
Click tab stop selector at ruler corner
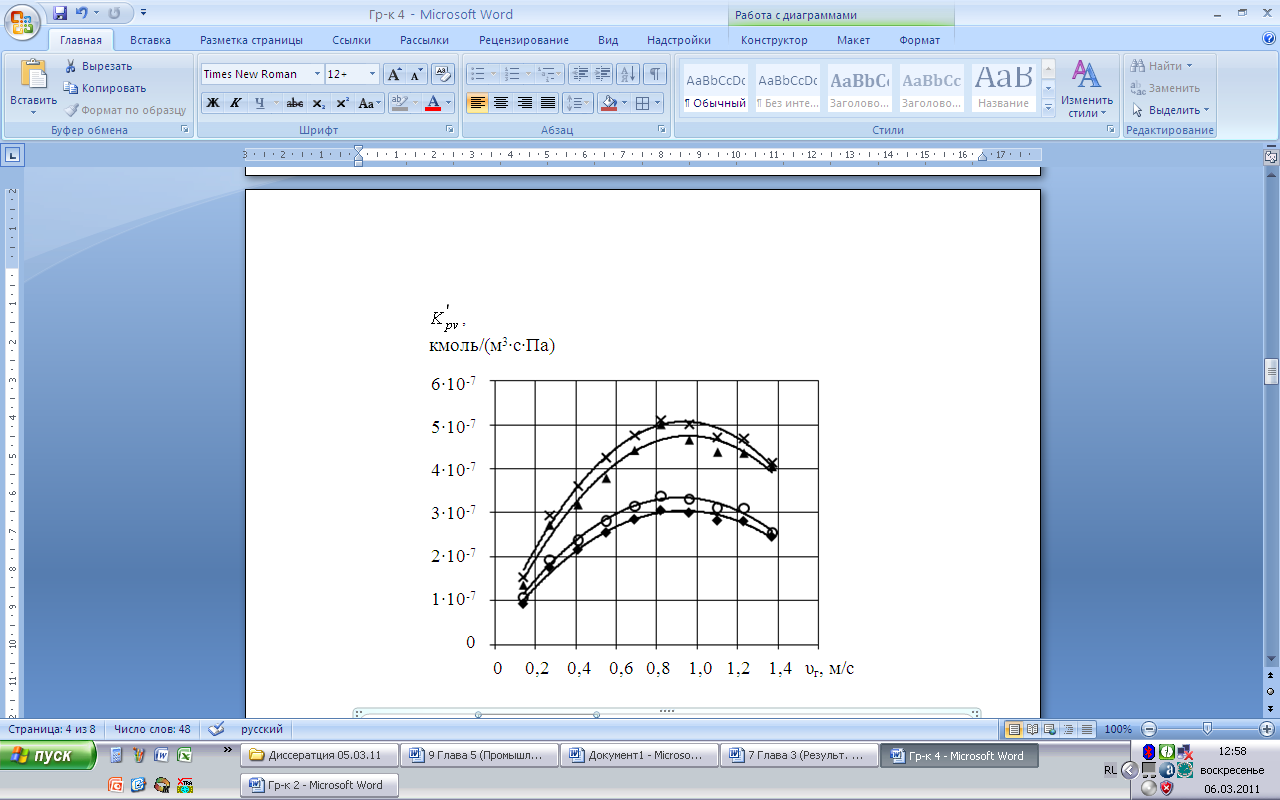12,155
